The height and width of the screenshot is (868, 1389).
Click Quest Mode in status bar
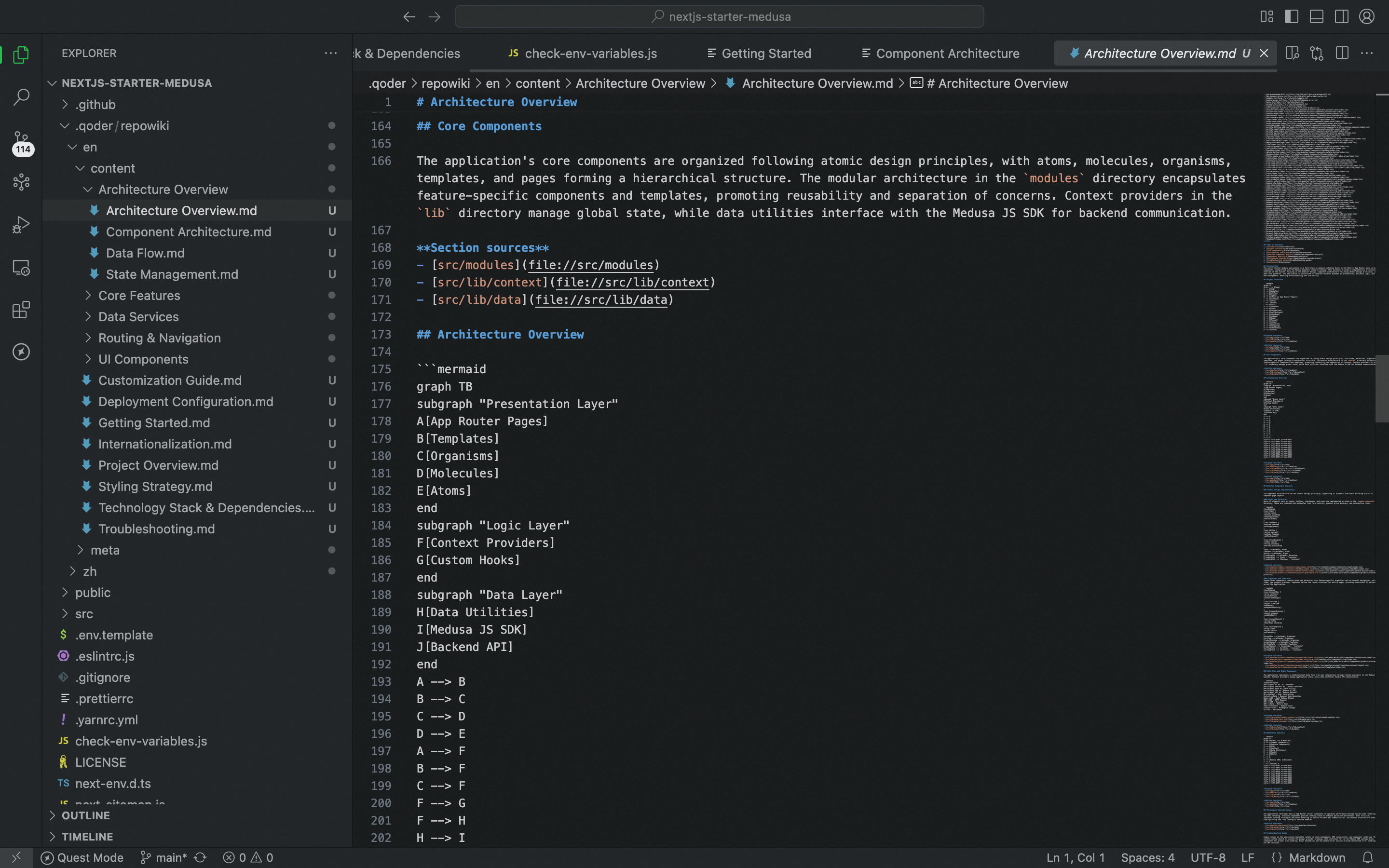pyautogui.click(x=82, y=857)
